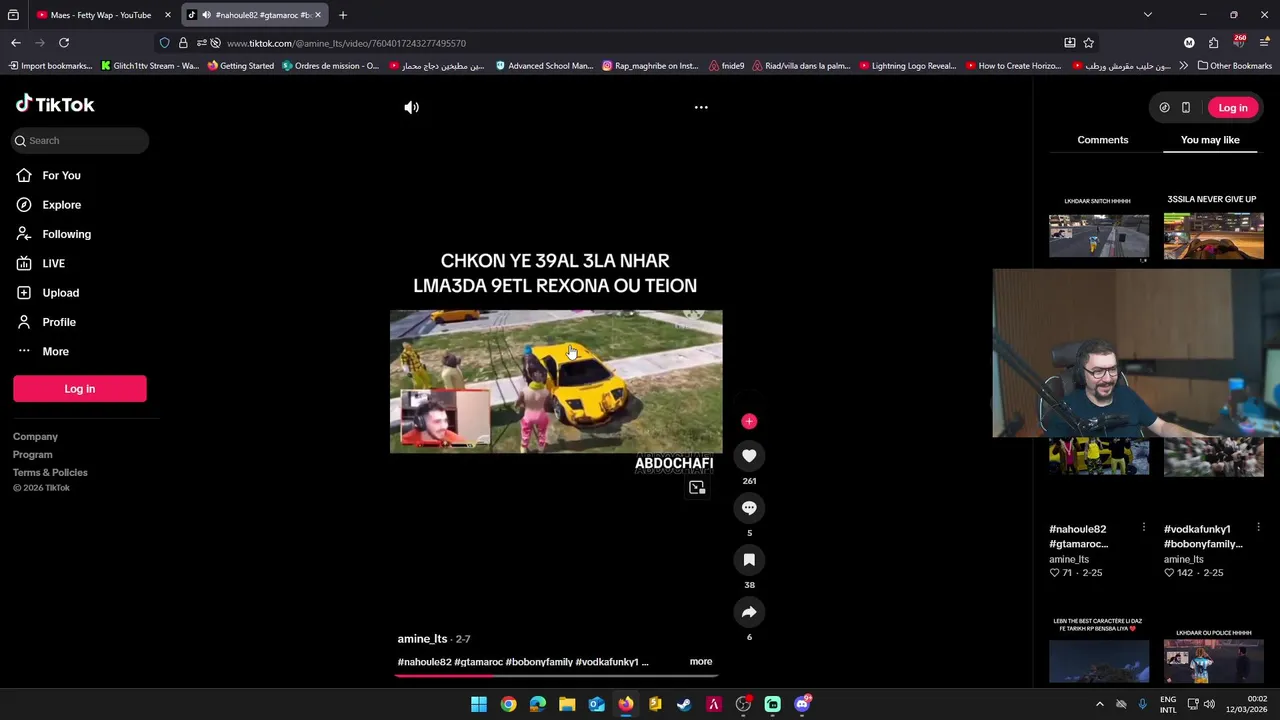Click the TikTok search field
1280x720 pixels.
click(x=81, y=140)
